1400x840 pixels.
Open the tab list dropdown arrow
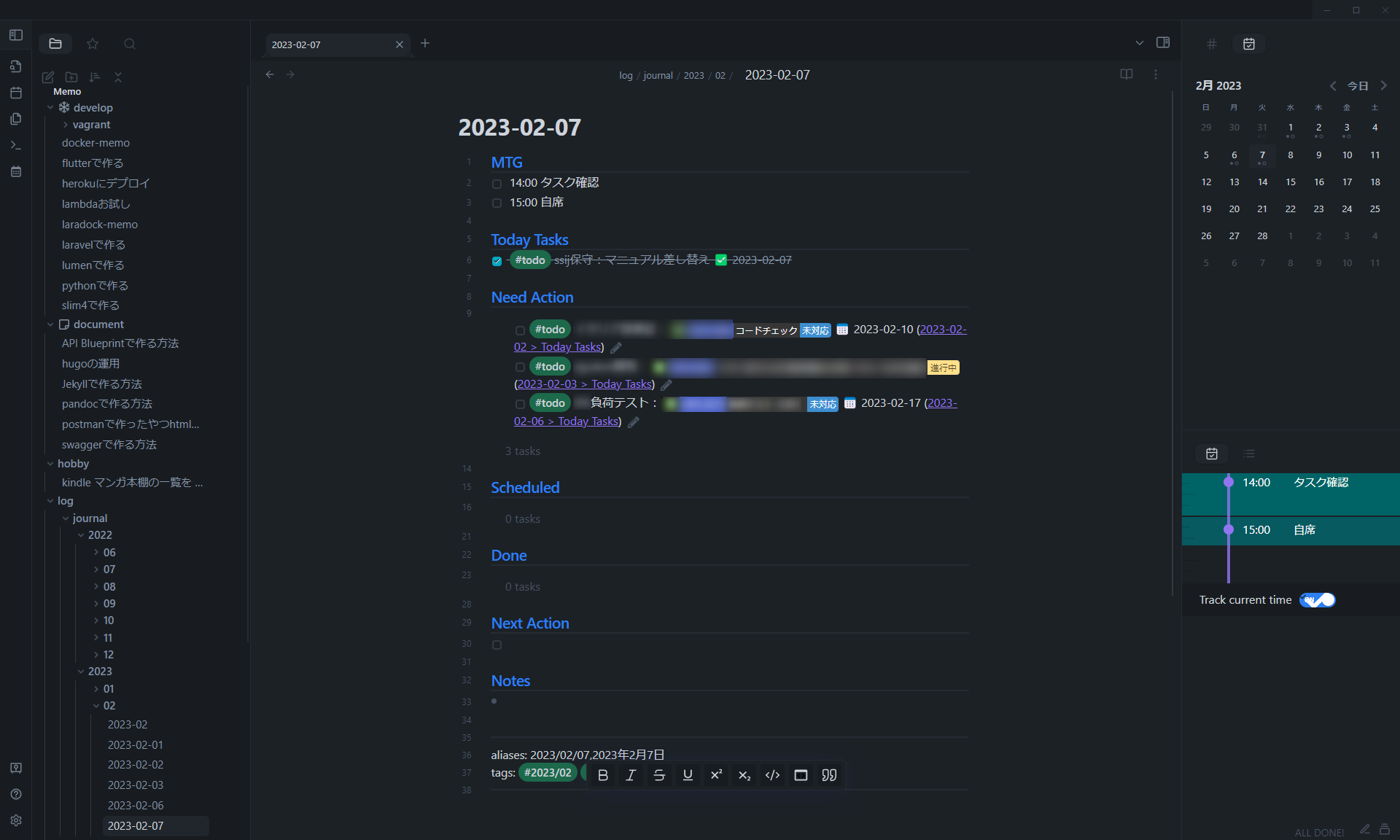(1139, 43)
